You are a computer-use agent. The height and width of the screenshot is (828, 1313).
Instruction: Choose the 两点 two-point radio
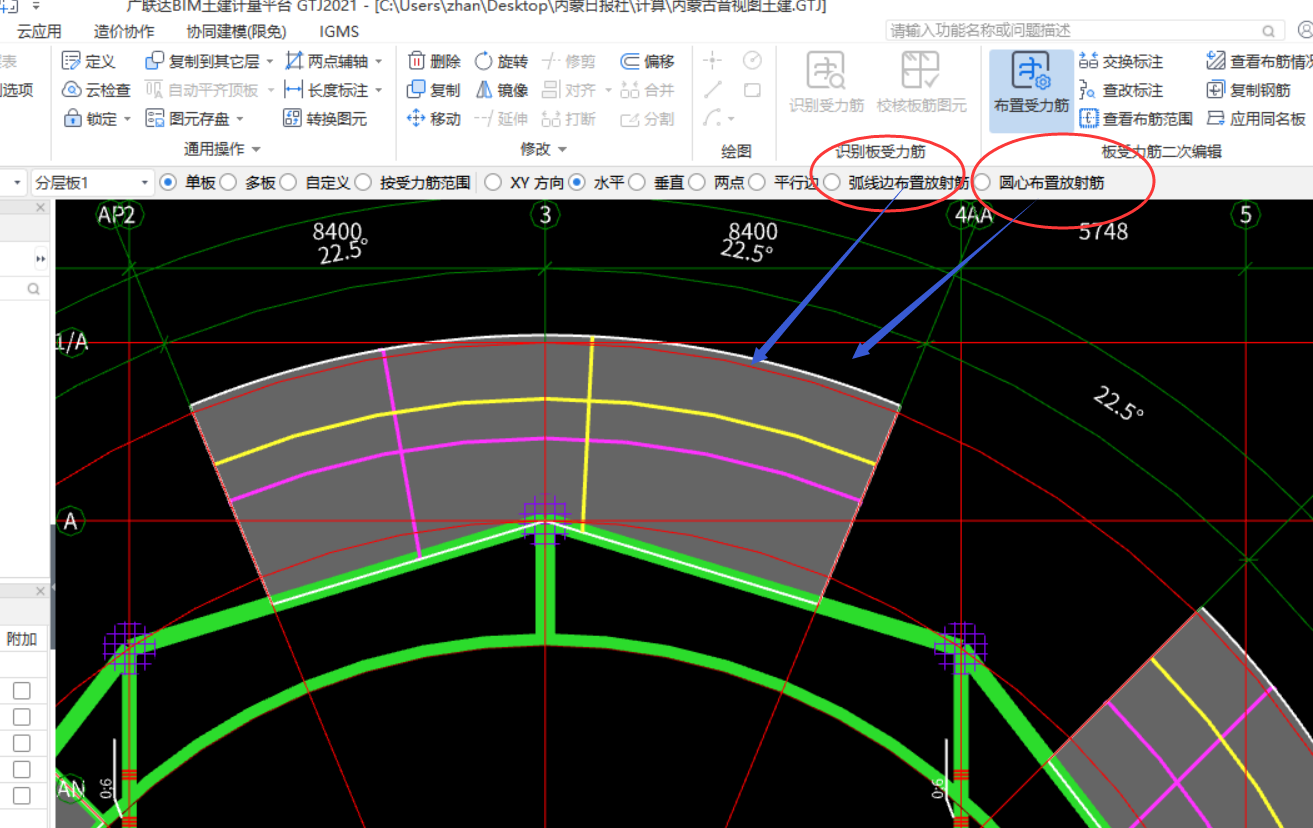[697, 183]
